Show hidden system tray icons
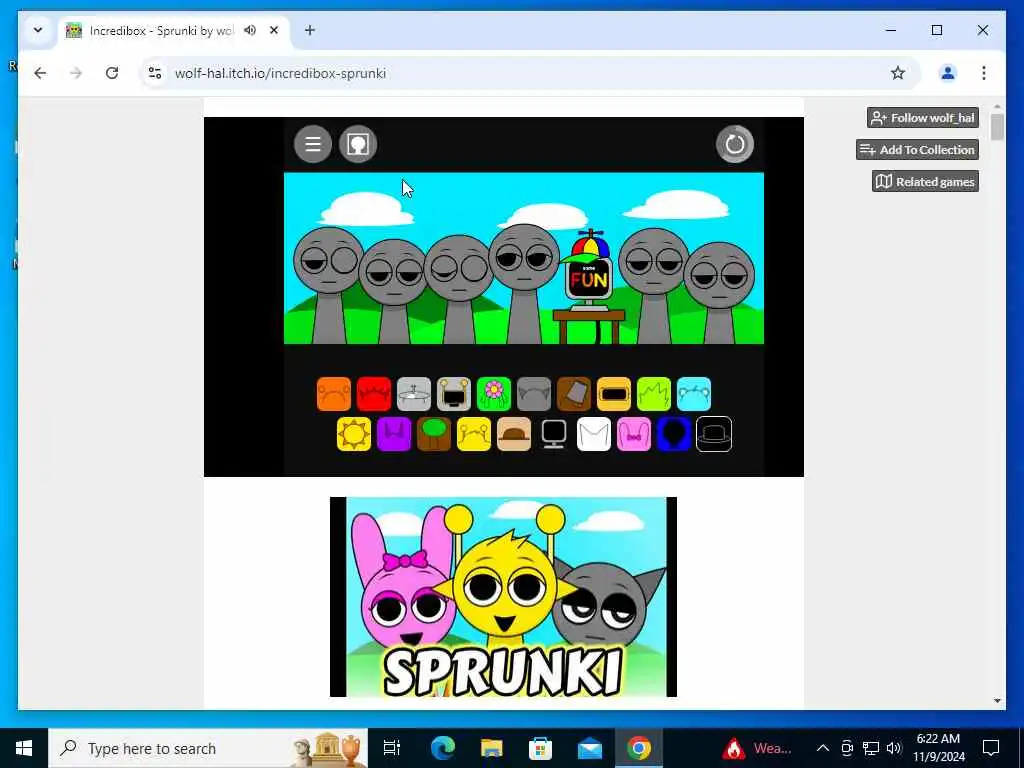 click(x=823, y=748)
